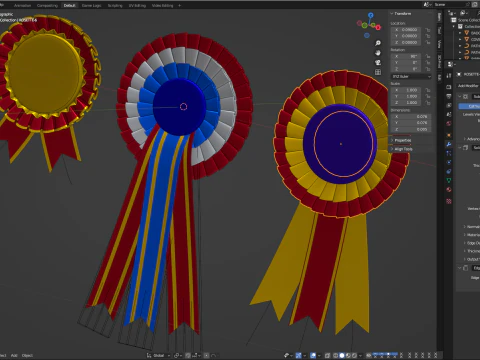
Task: Click the Add Modifier button
Action: click(x=468, y=86)
